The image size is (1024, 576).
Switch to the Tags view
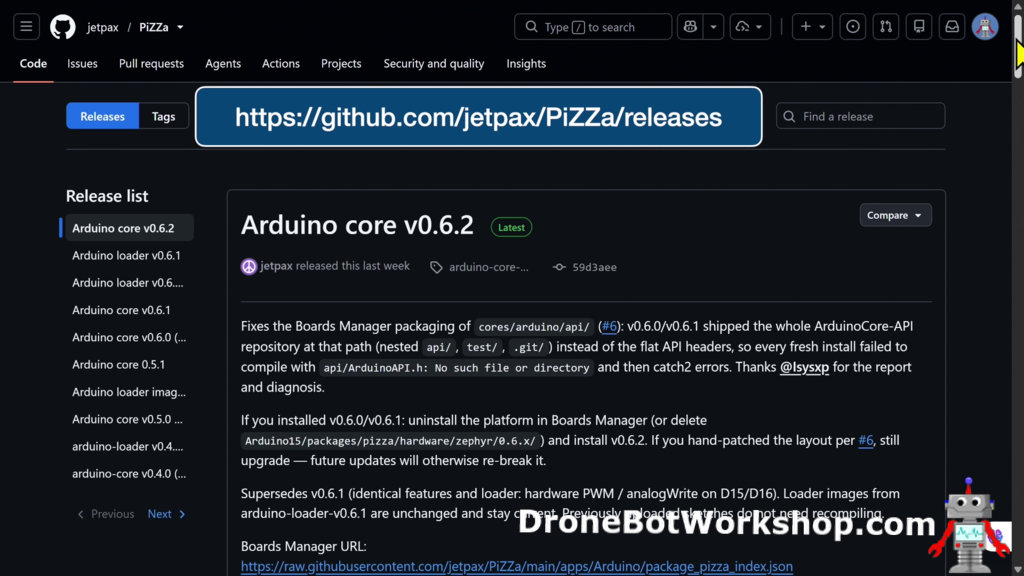click(164, 116)
